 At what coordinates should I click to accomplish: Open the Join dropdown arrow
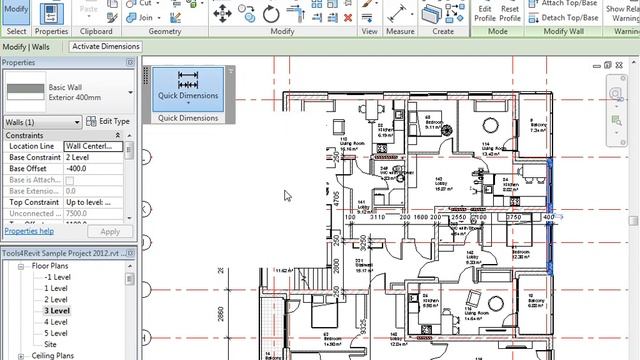(159, 18)
